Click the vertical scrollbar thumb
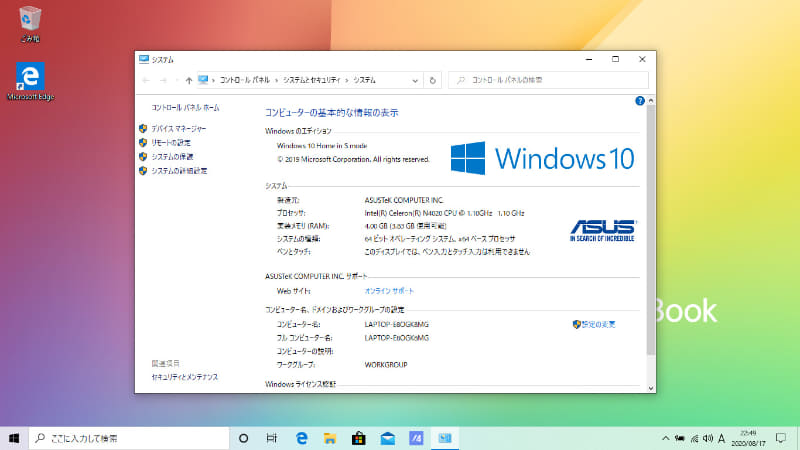The height and width of the screenshot is (450, 800). (x=651, y=230)
